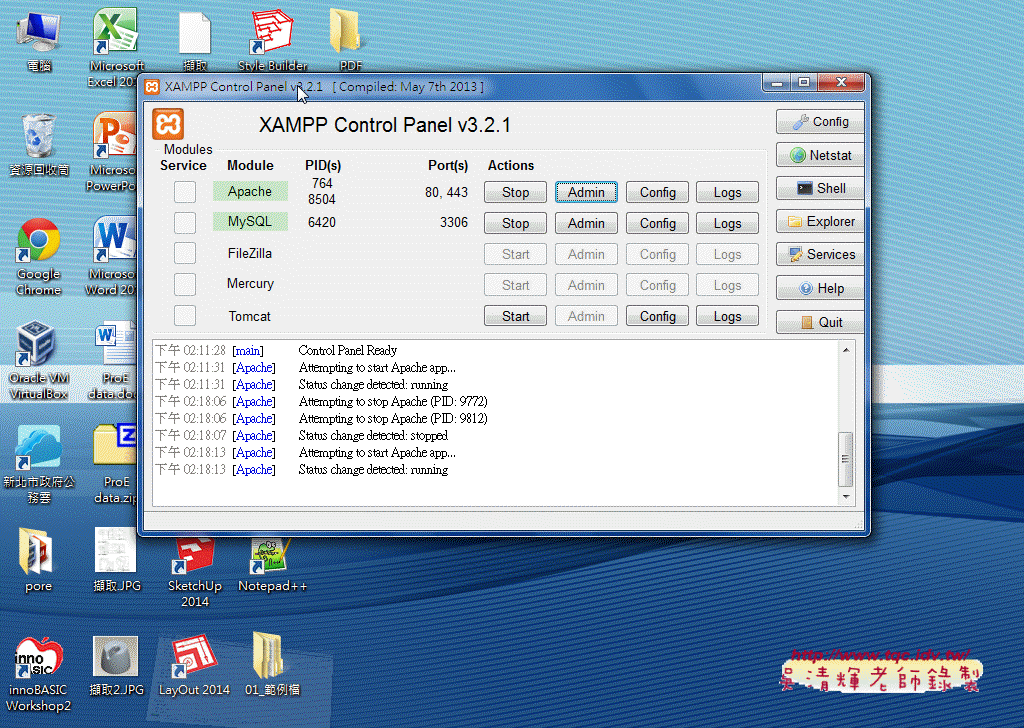
Task: Toggle MySQL service checkbox
Action: tap(185, 223)
